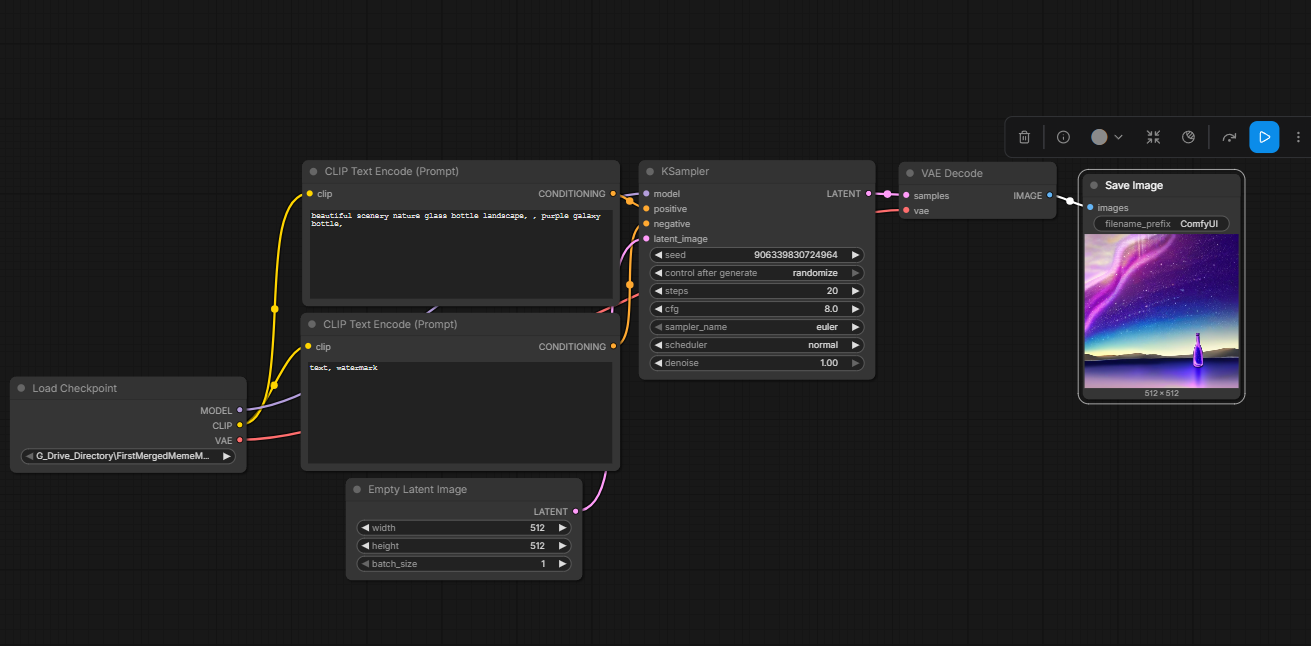Click the width 512 field
The width and height of the screenshot is (1311, 646).
(x=464, y=528)
